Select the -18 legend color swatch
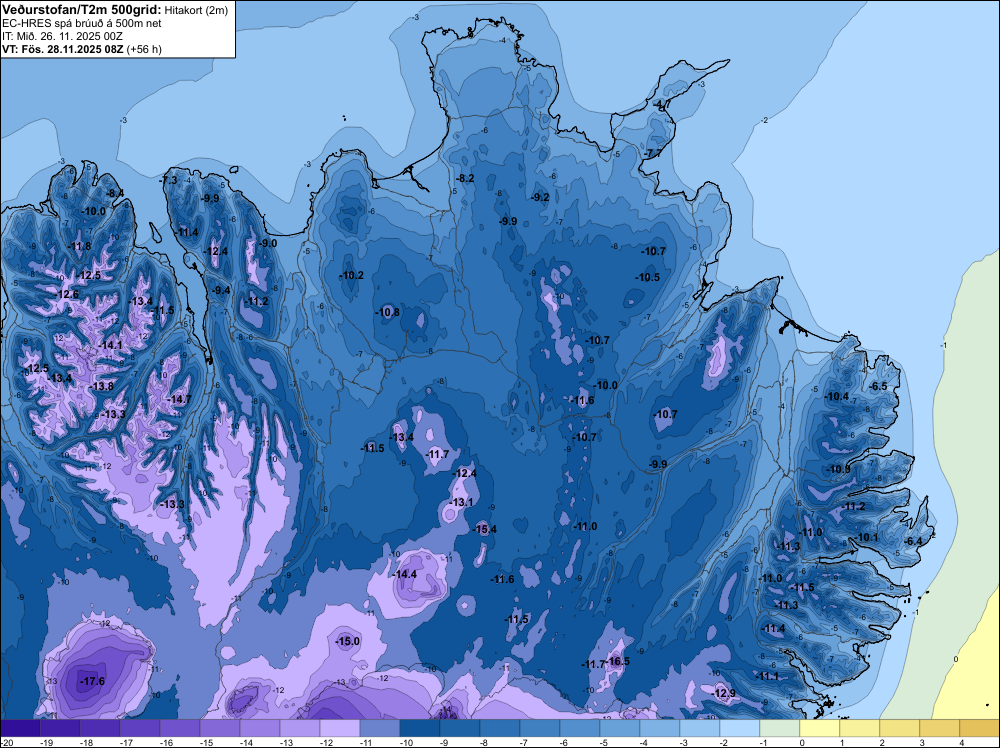Screen dimensions: 1000x748 pos(99,728)
